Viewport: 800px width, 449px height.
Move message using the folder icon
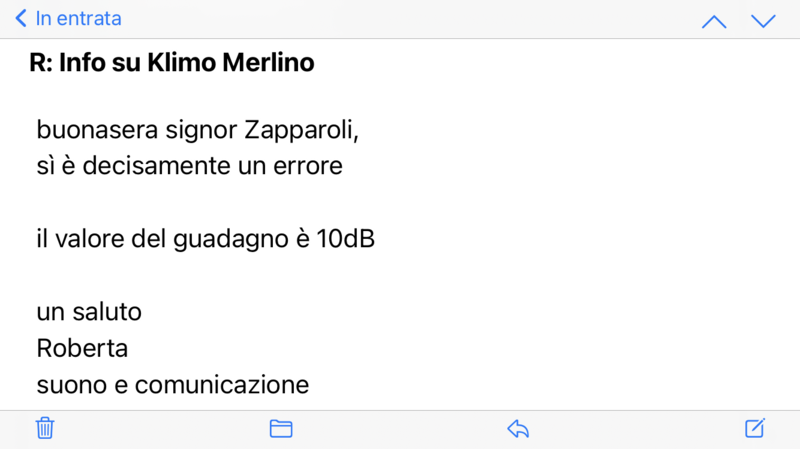281,429
